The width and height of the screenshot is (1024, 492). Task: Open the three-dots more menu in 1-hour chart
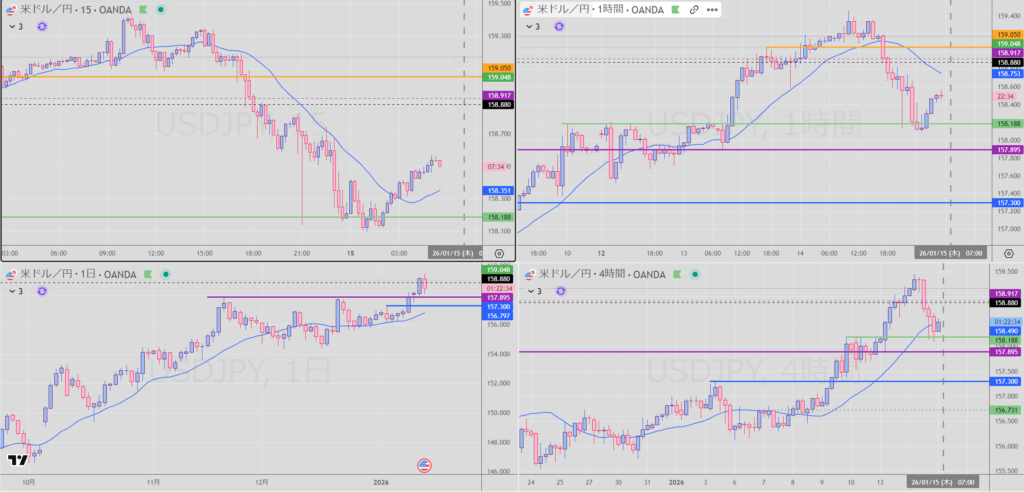click(711, 9)
